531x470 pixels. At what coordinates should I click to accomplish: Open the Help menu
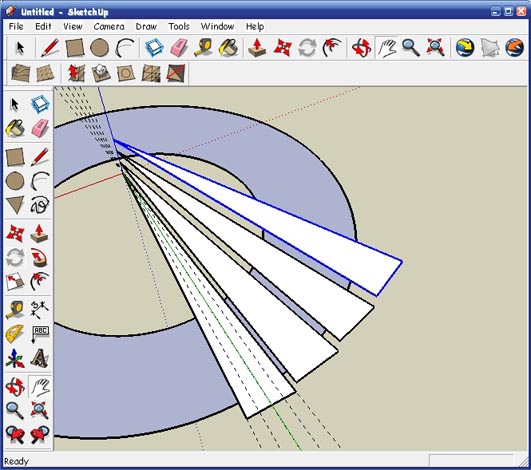coord(255,26)
